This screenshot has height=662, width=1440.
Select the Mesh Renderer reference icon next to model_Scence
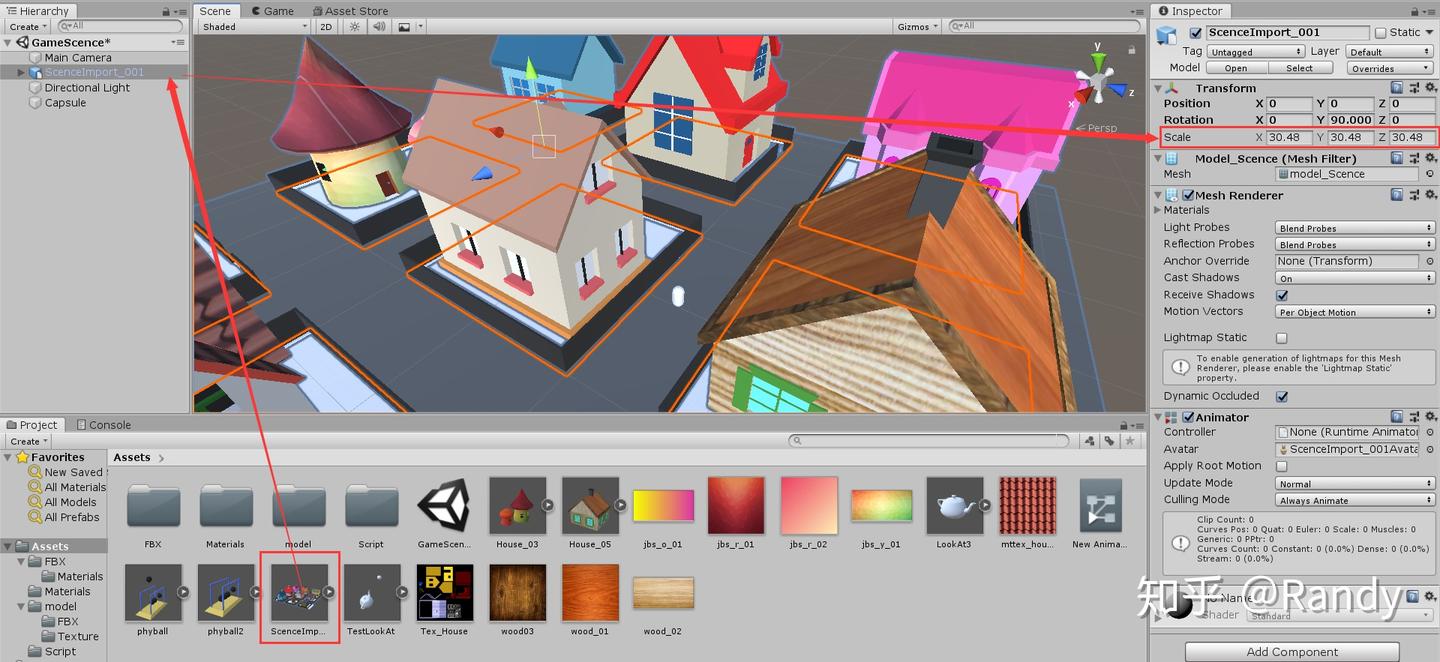pos(1428,173)
